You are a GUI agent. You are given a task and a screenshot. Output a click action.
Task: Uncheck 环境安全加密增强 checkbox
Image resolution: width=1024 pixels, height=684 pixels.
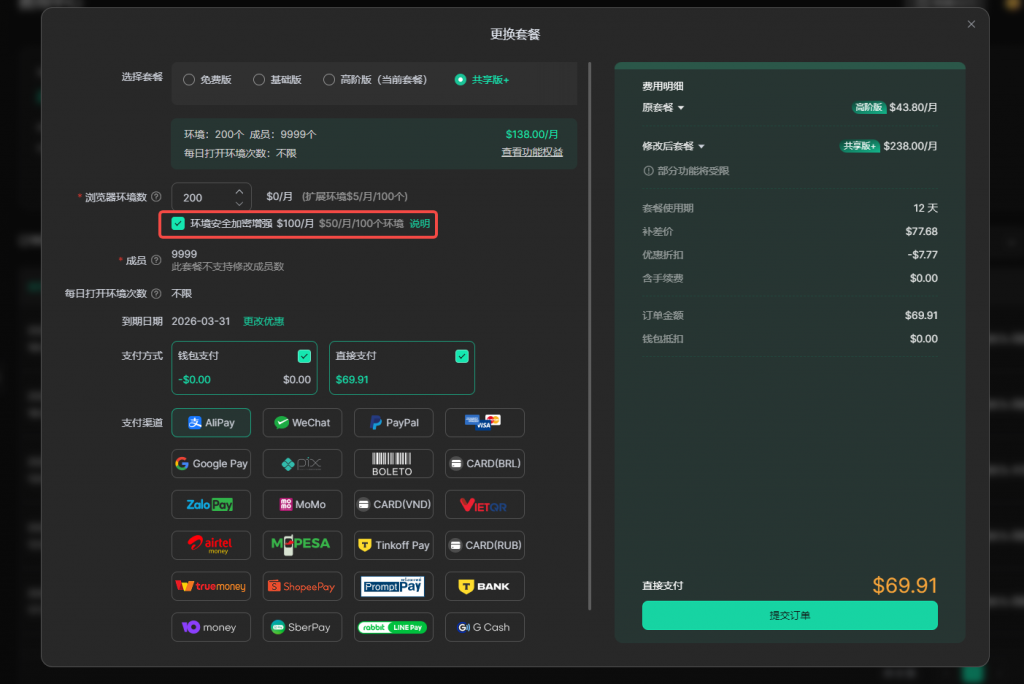[178, 224]
